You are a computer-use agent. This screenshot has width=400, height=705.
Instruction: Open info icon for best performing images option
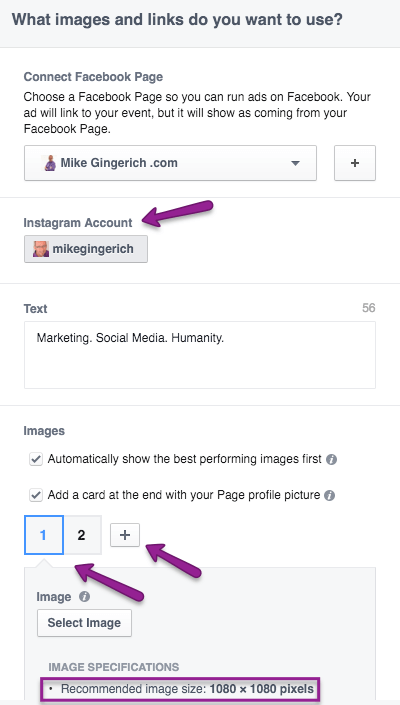click(331, 460)
